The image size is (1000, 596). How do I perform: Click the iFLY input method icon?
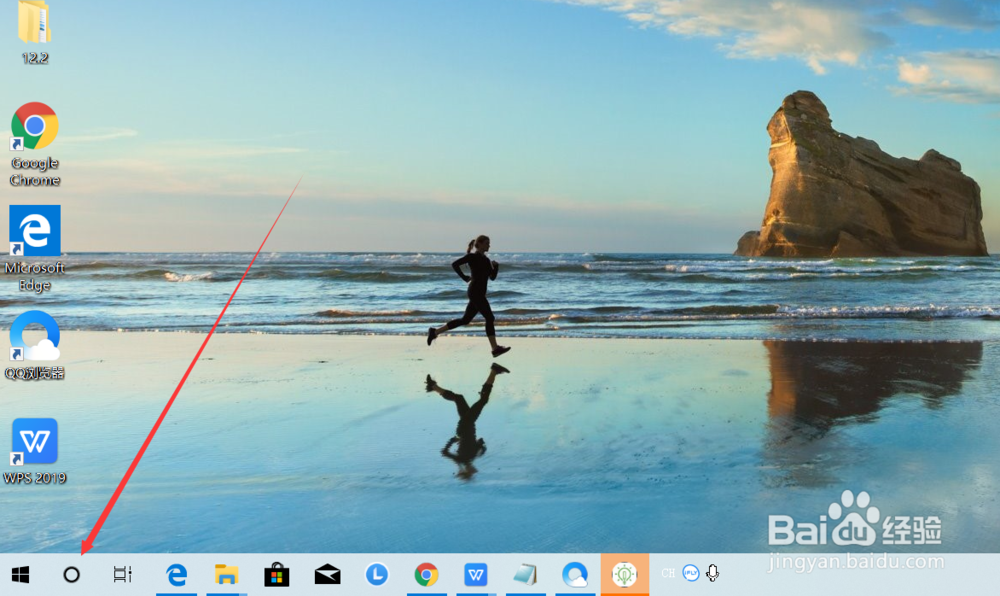[x=691, y=573]
